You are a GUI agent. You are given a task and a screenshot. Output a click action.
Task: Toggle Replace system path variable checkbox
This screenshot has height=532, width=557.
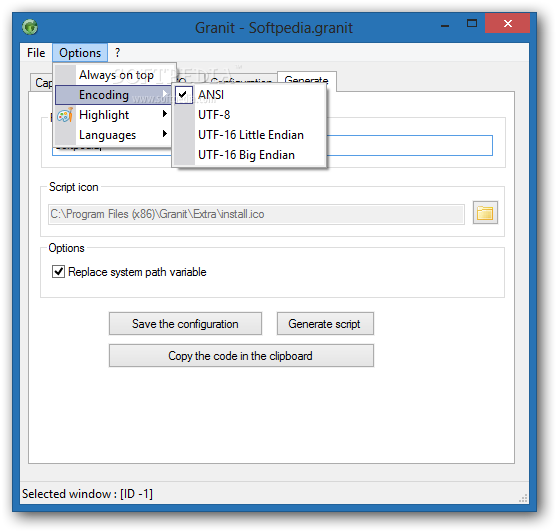click(58, 272)
